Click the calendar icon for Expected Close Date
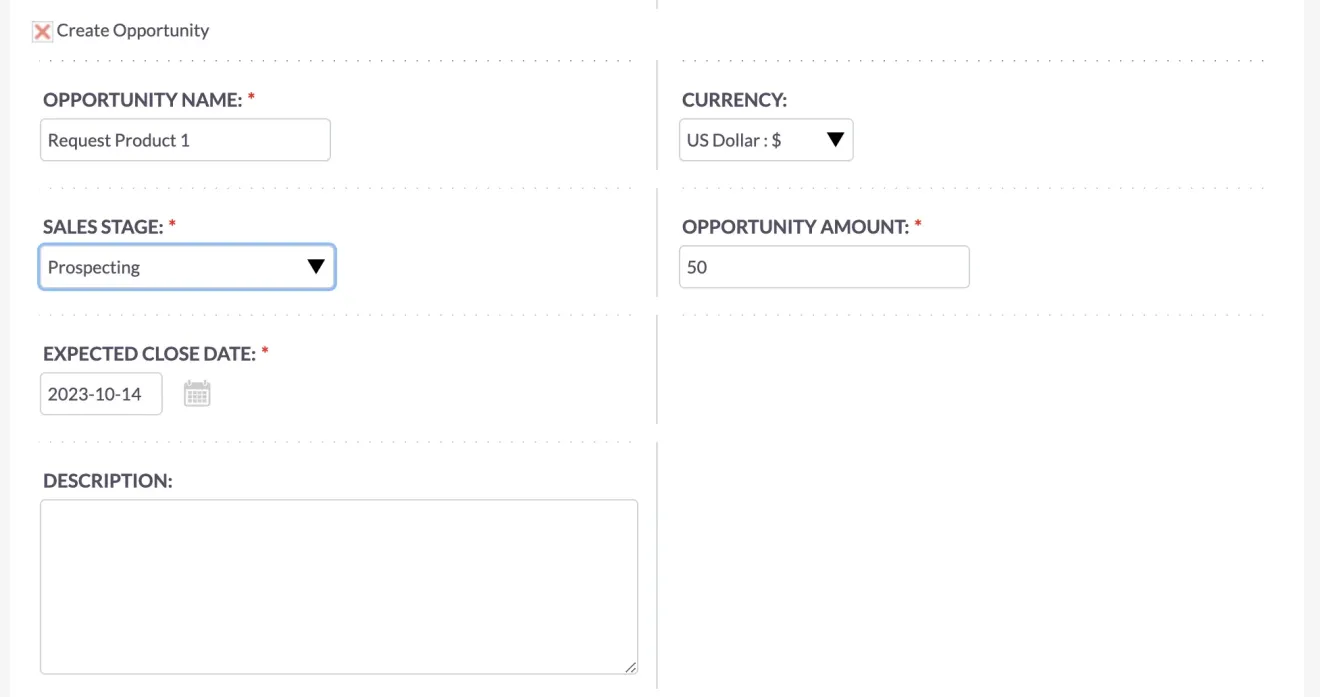 point(197,392)
